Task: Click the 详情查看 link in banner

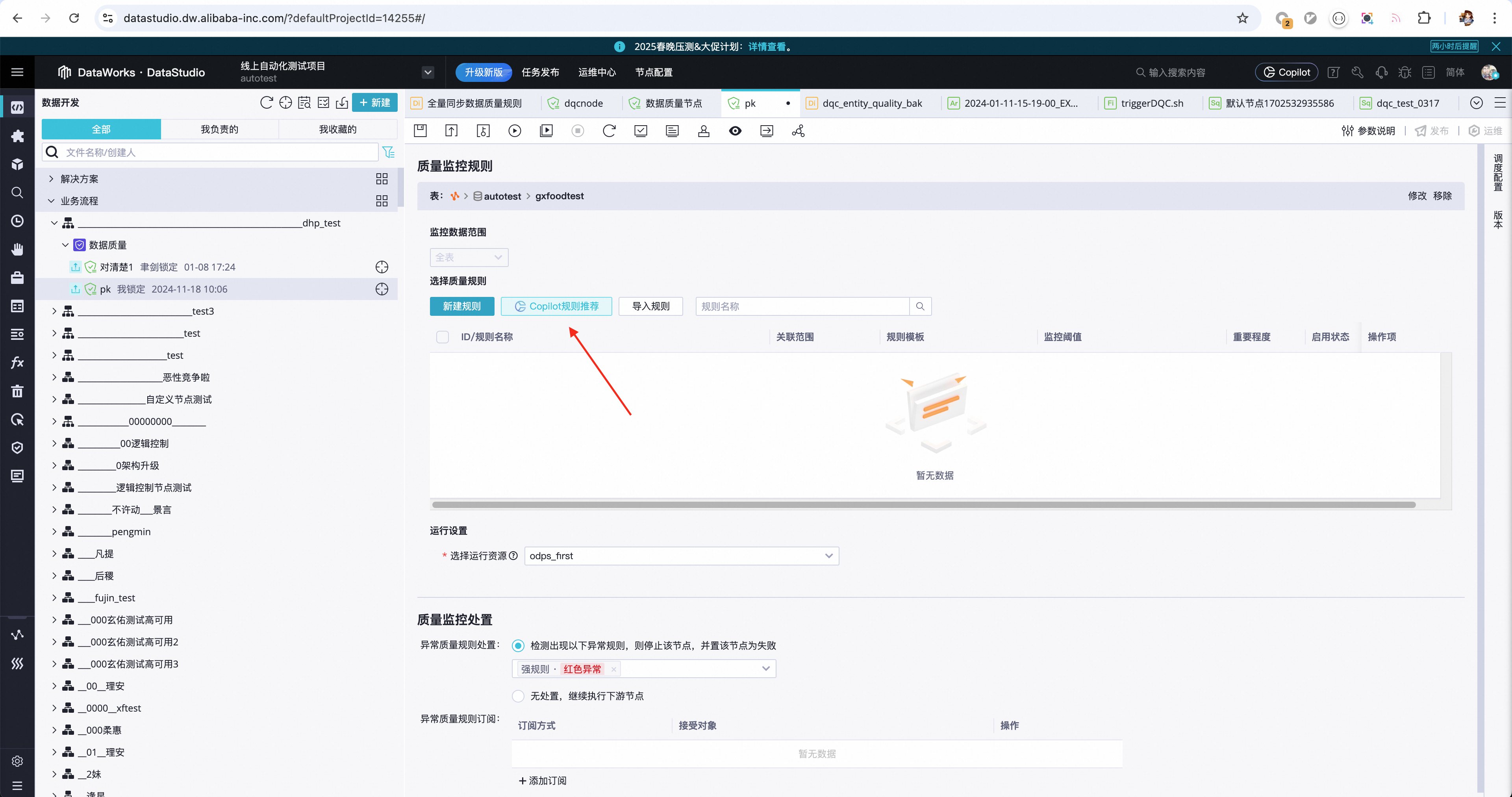Action: coord(767,46)
